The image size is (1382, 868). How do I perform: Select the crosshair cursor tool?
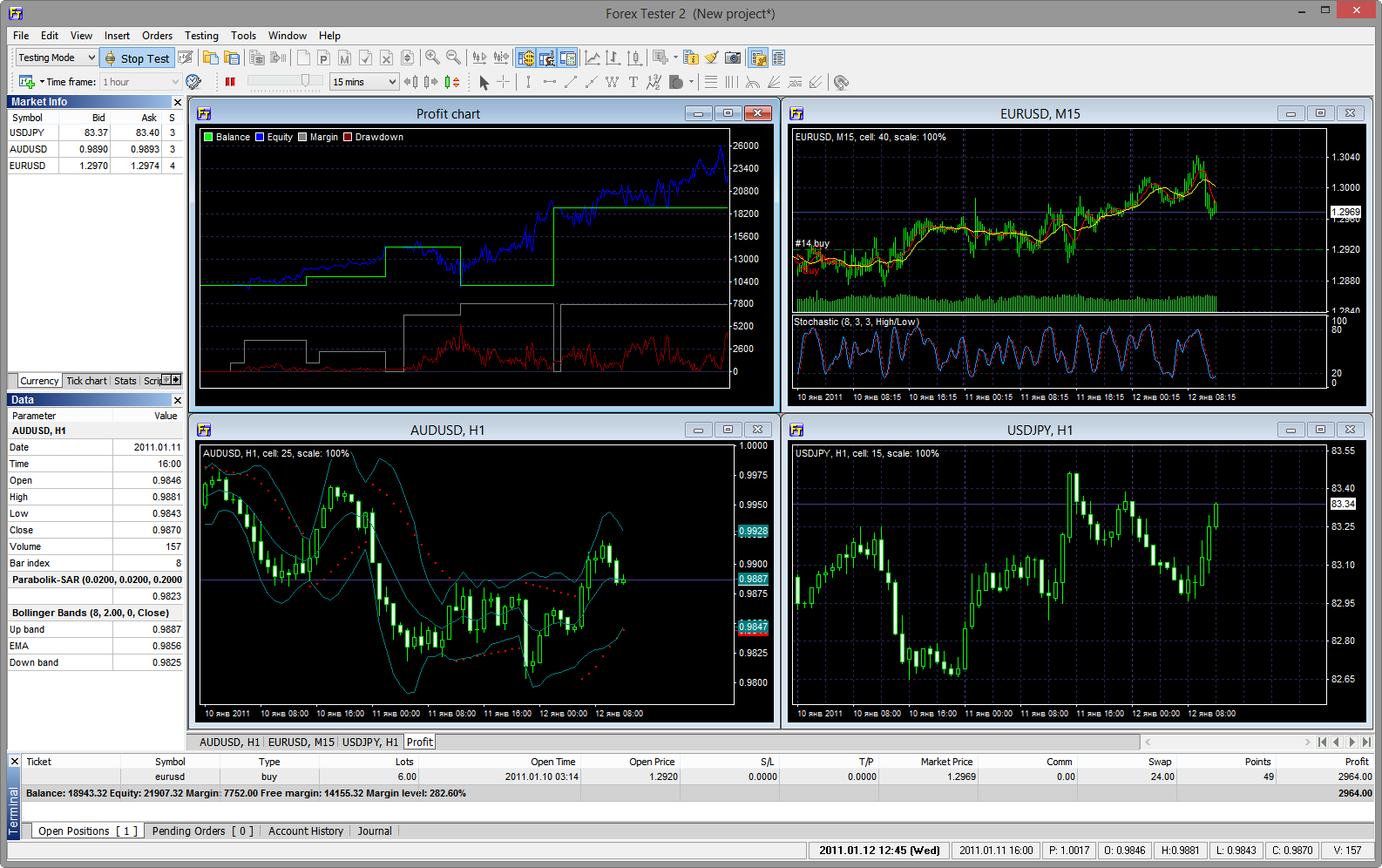504,82
